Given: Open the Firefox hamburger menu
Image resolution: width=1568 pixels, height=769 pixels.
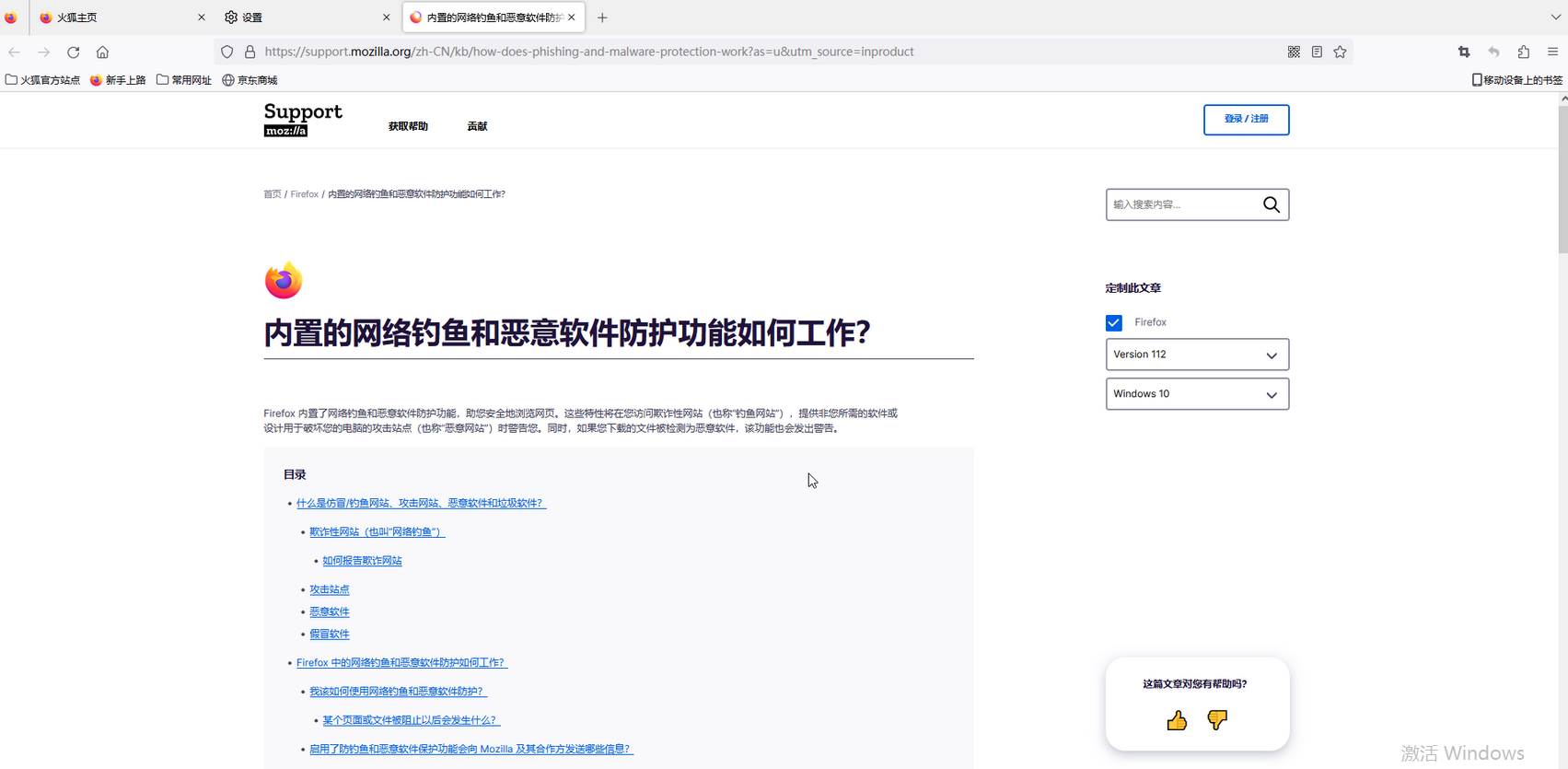Looking at the screenshot, I should coord(1552,52).
